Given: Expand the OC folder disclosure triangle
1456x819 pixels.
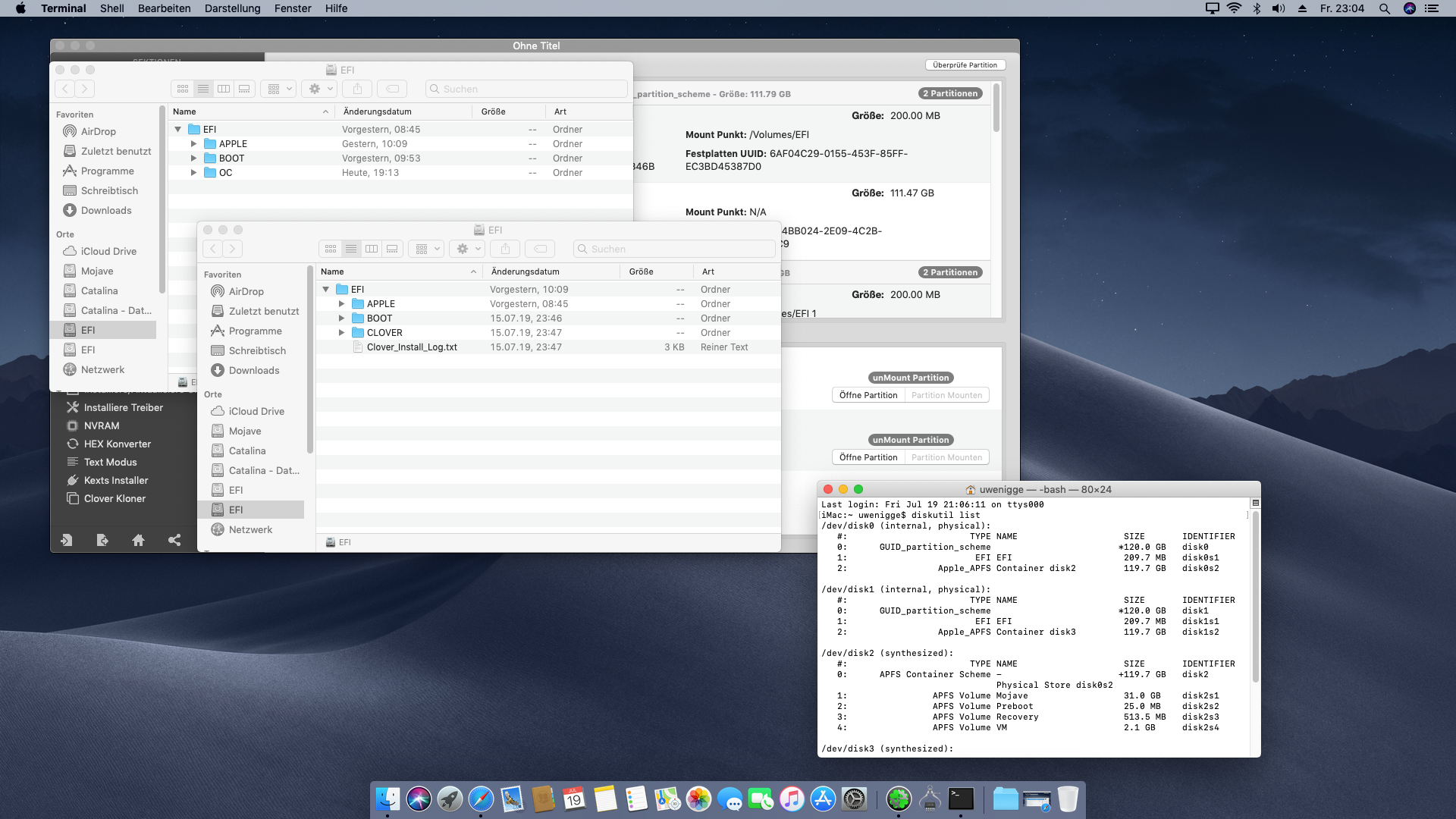Looking at the screenshot, I should [x=193, y=173].
